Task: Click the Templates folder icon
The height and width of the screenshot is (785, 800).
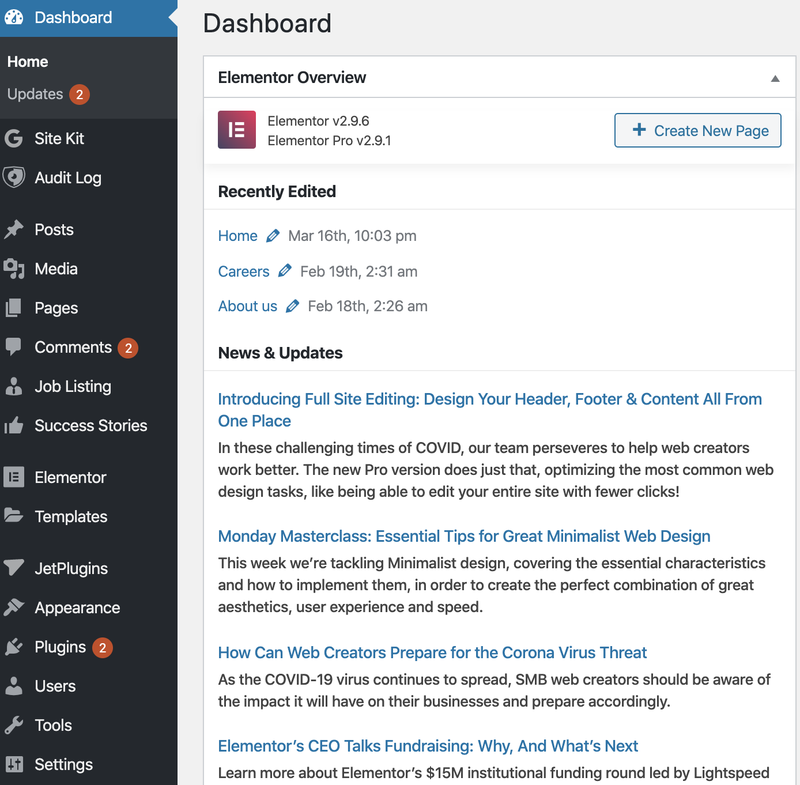Action: [x=14, y=516]
